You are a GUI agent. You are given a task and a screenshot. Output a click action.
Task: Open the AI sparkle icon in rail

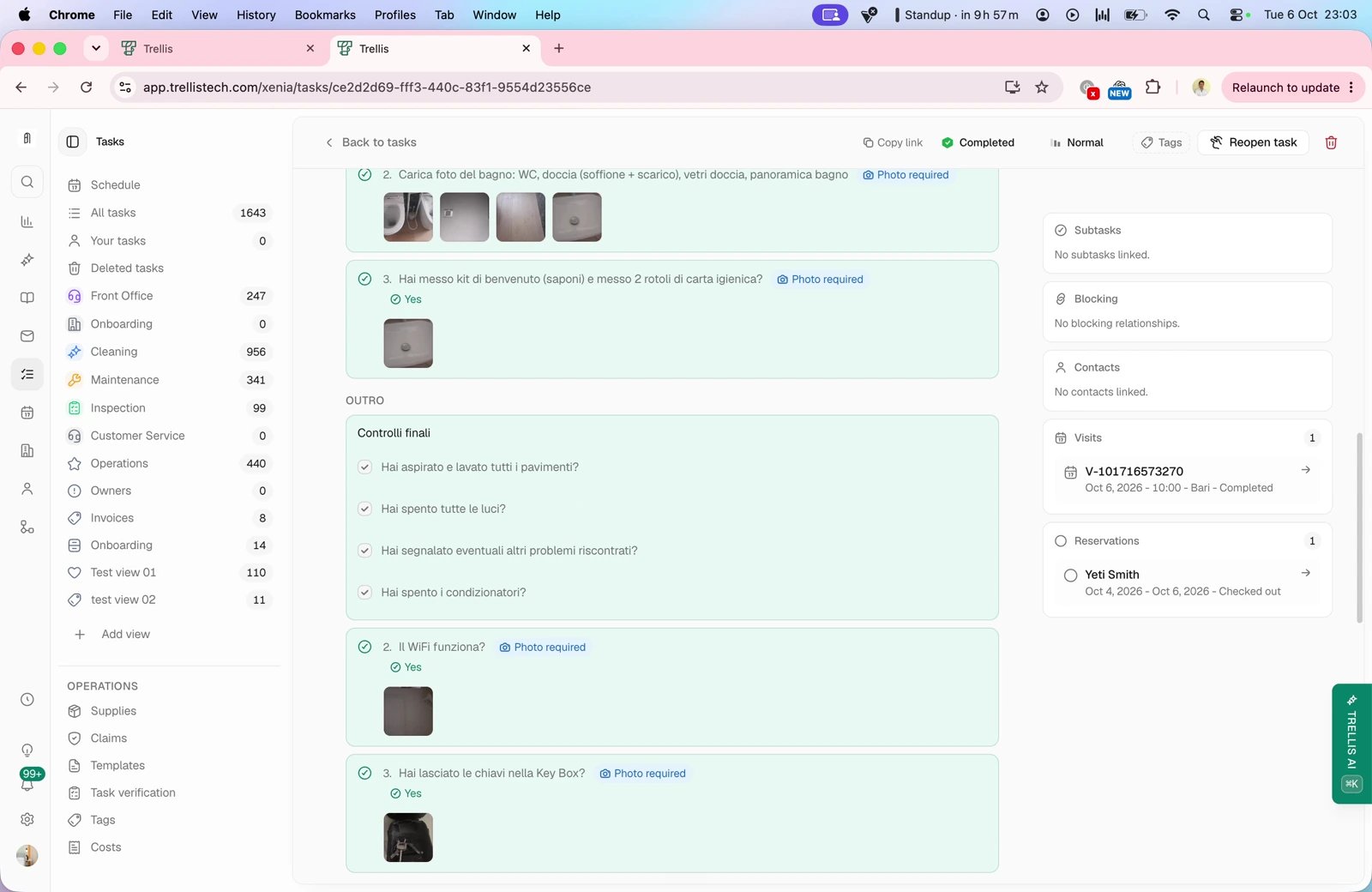27,259
